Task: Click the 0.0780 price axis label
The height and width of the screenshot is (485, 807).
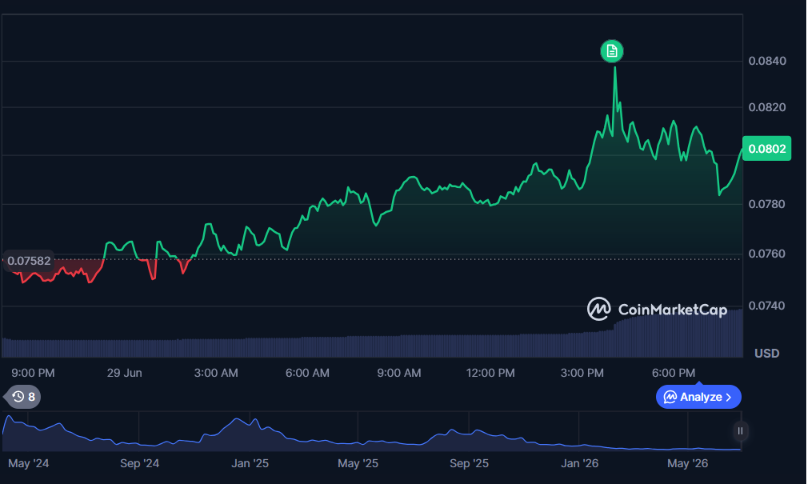Action: point(767,204)
